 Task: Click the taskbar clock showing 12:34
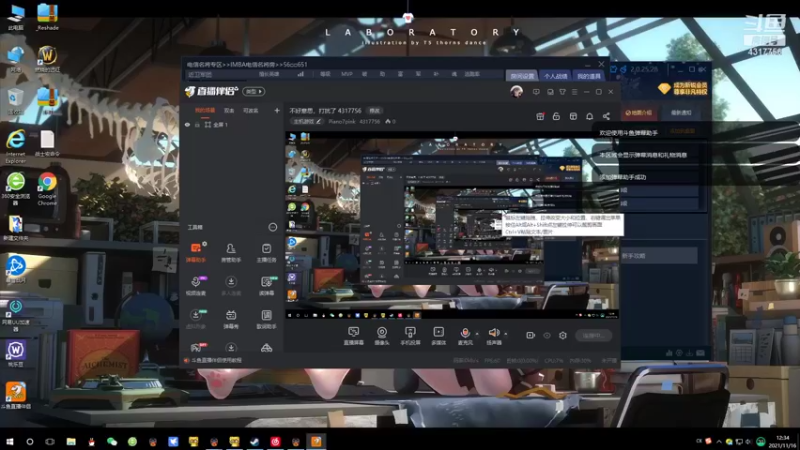[783, 441]
